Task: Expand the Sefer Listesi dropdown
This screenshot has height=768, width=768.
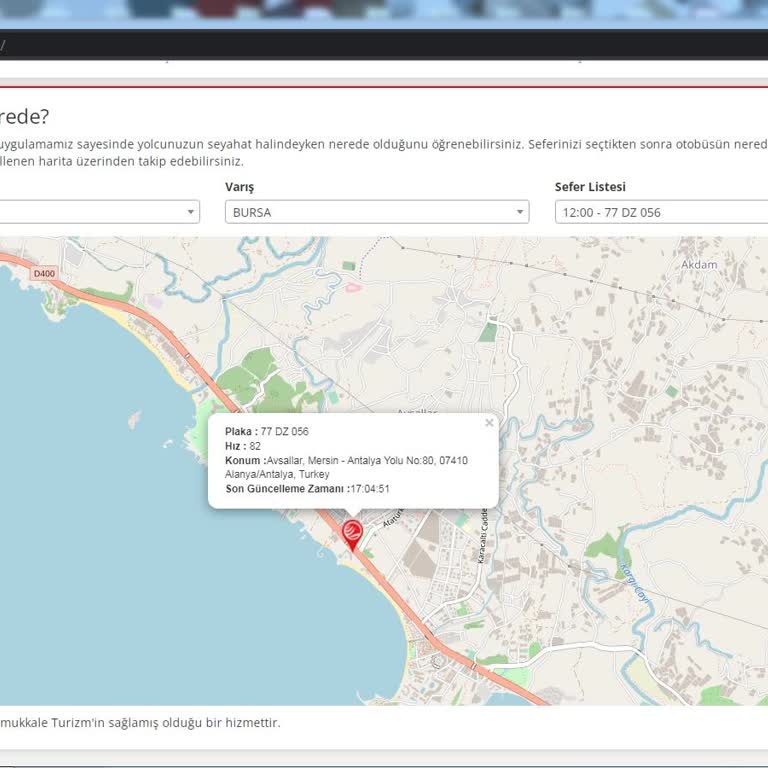Action: [x=660, y=212]
